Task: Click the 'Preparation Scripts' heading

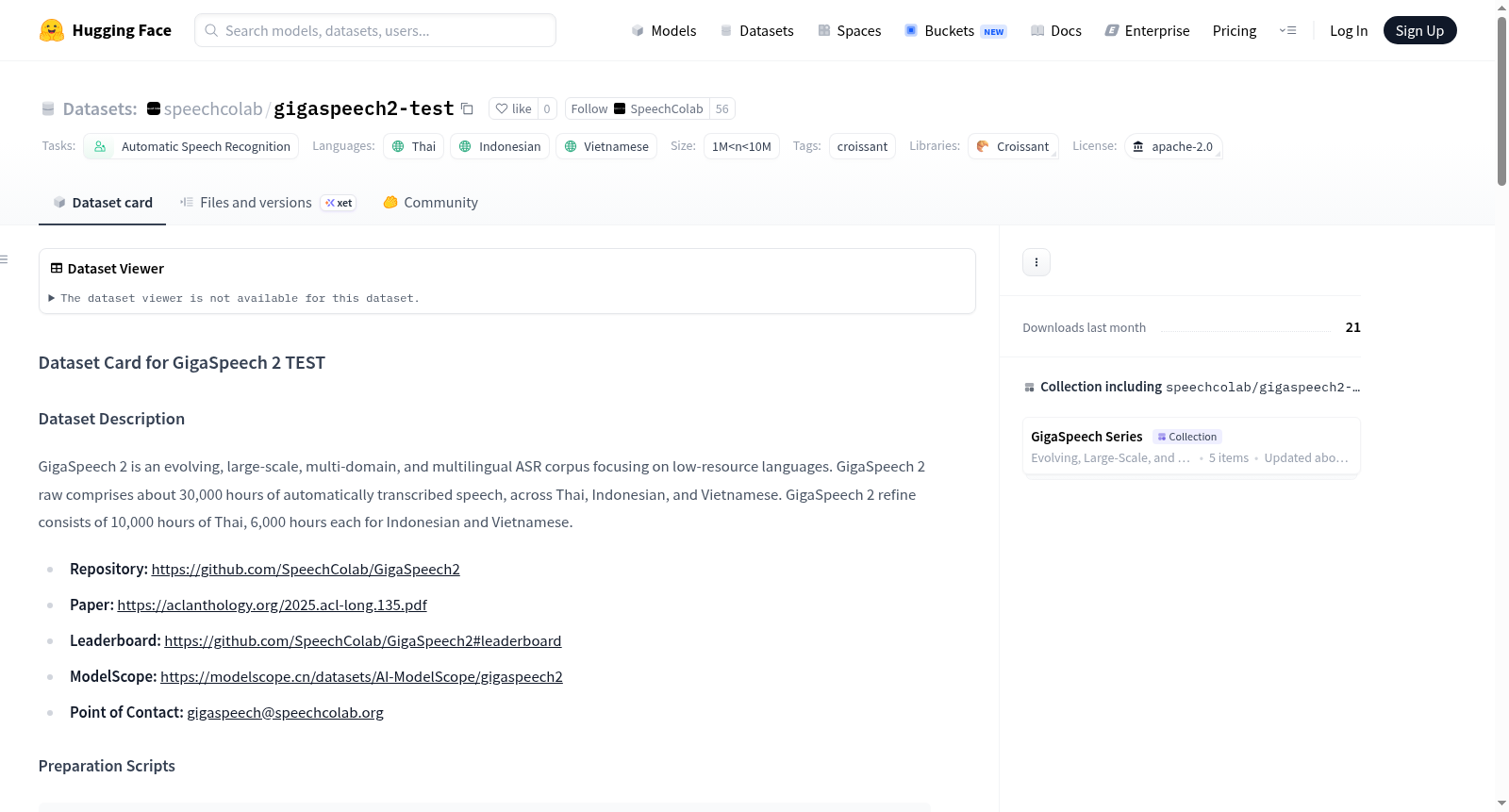Action: pos(107,766)
